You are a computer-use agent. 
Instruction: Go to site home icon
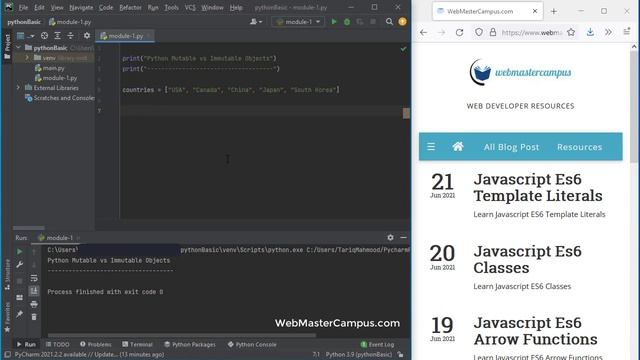coord(458,147)
